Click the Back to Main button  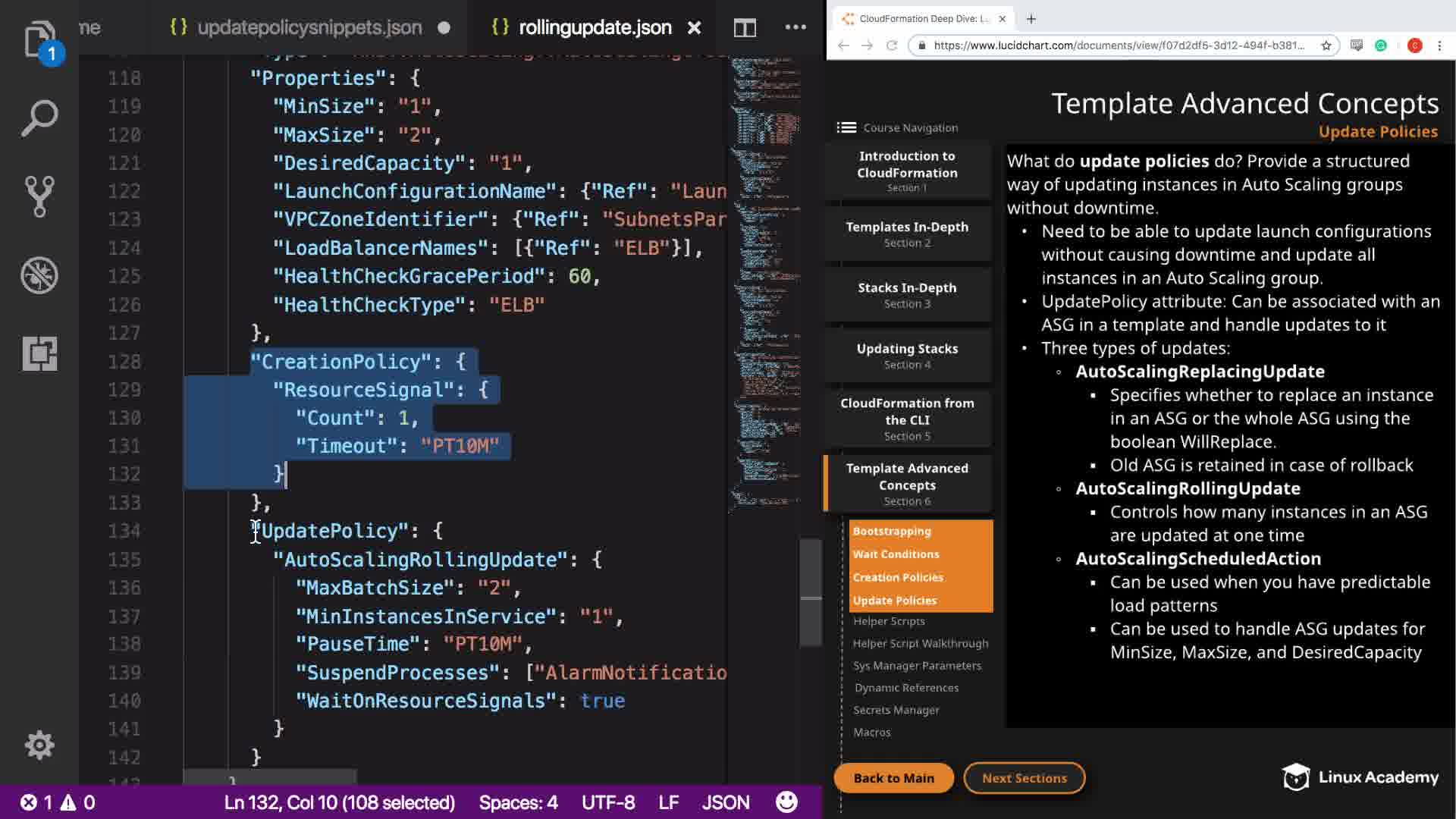click(x=893, y=778)
